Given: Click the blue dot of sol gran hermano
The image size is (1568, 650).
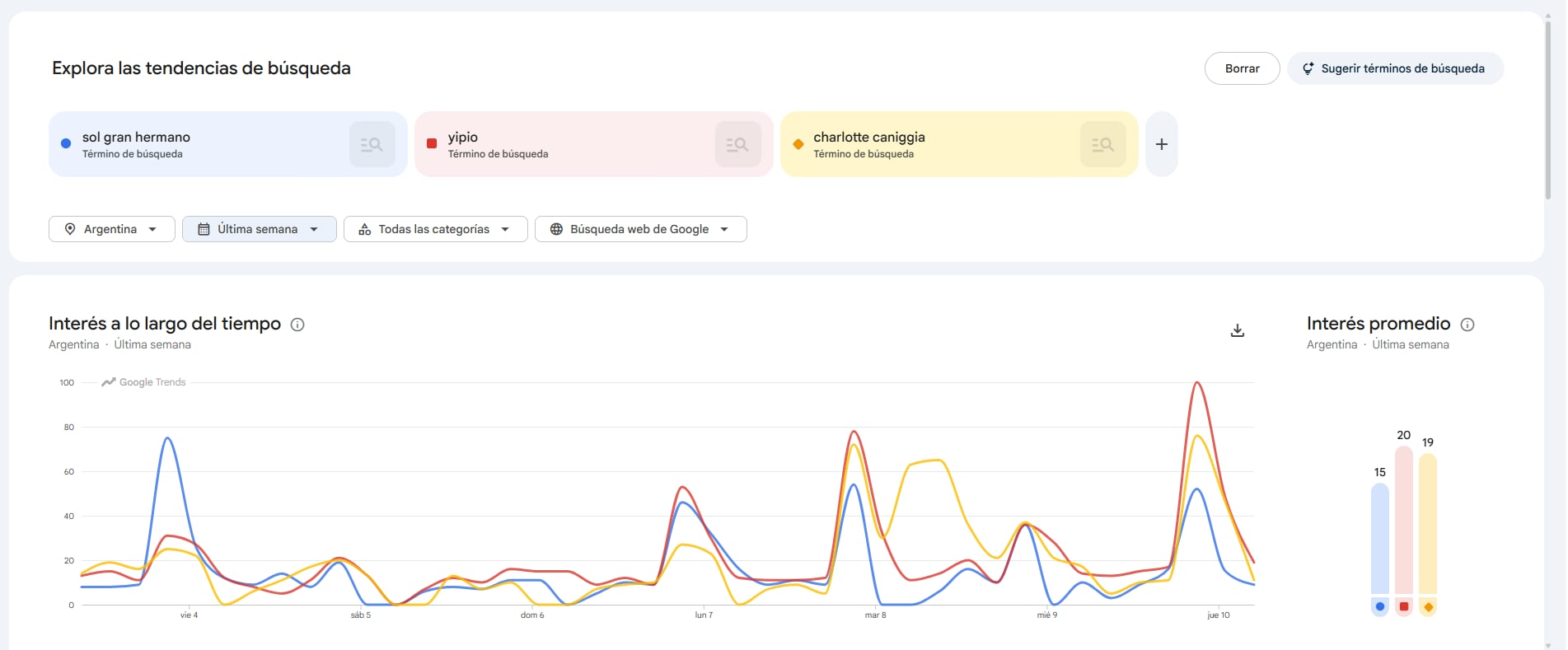Looking at the screenshot, I should 66,144.
